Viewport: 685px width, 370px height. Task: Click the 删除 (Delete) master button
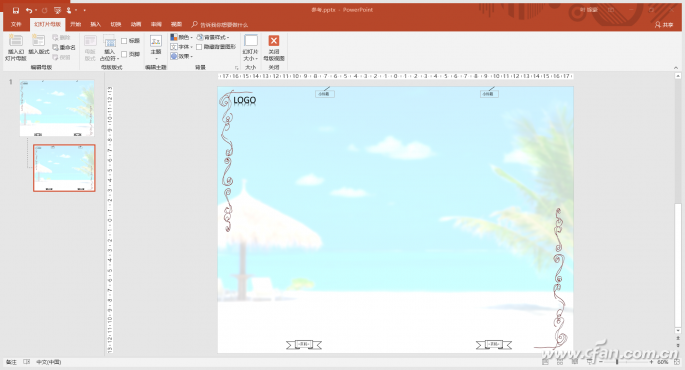pos(61,38)
